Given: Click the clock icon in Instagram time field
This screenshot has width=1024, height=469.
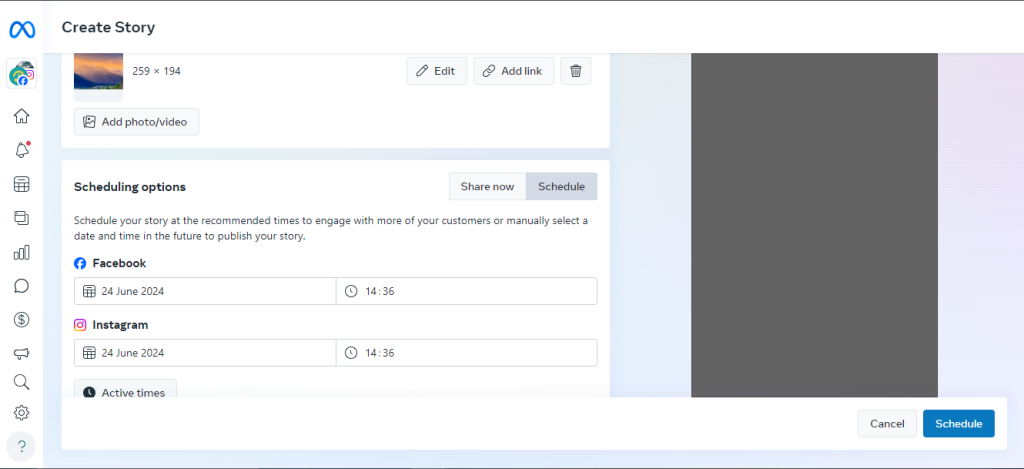Looking at the screenshot, I should 351,353.
